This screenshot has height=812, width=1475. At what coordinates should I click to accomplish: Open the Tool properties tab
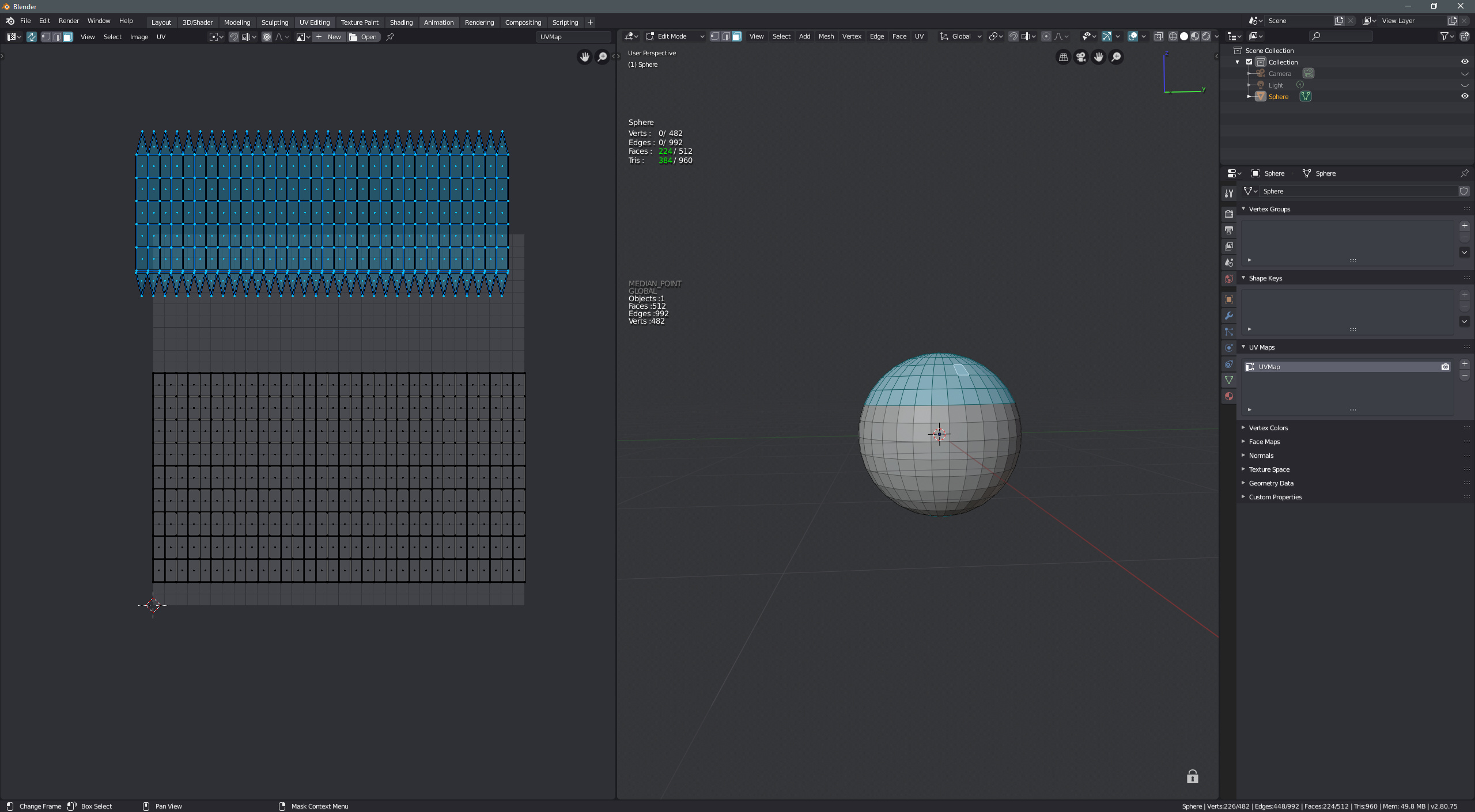(x=1229, y=193)
